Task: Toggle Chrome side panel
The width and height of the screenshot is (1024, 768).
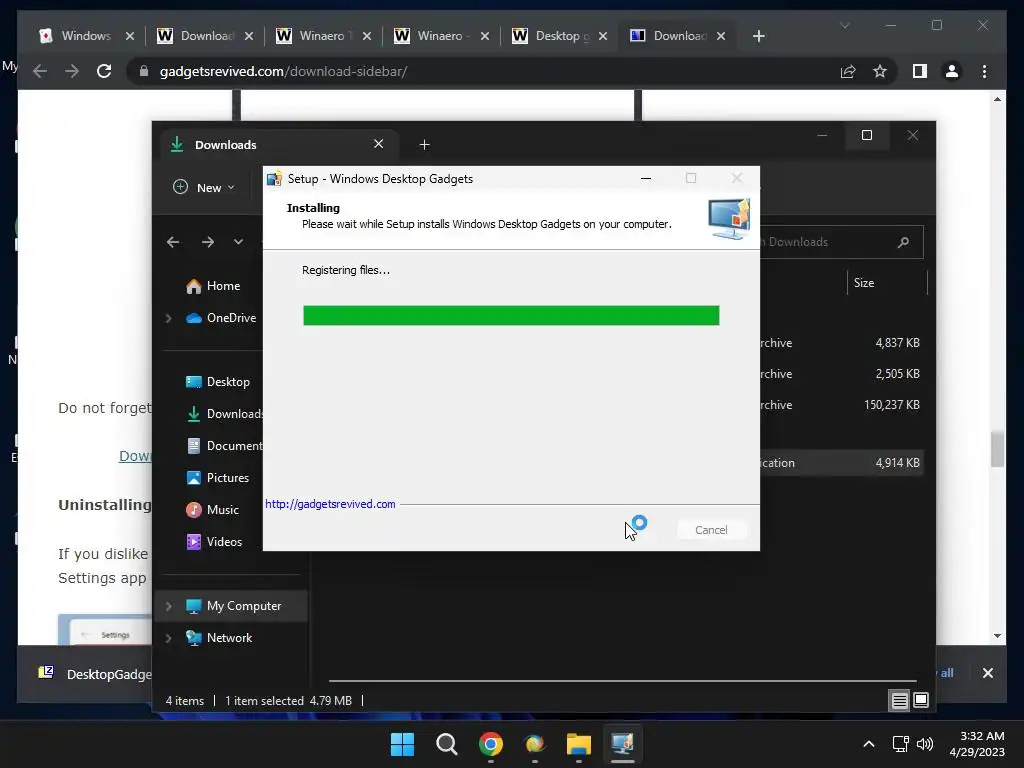Action: (x=920, y=71)
